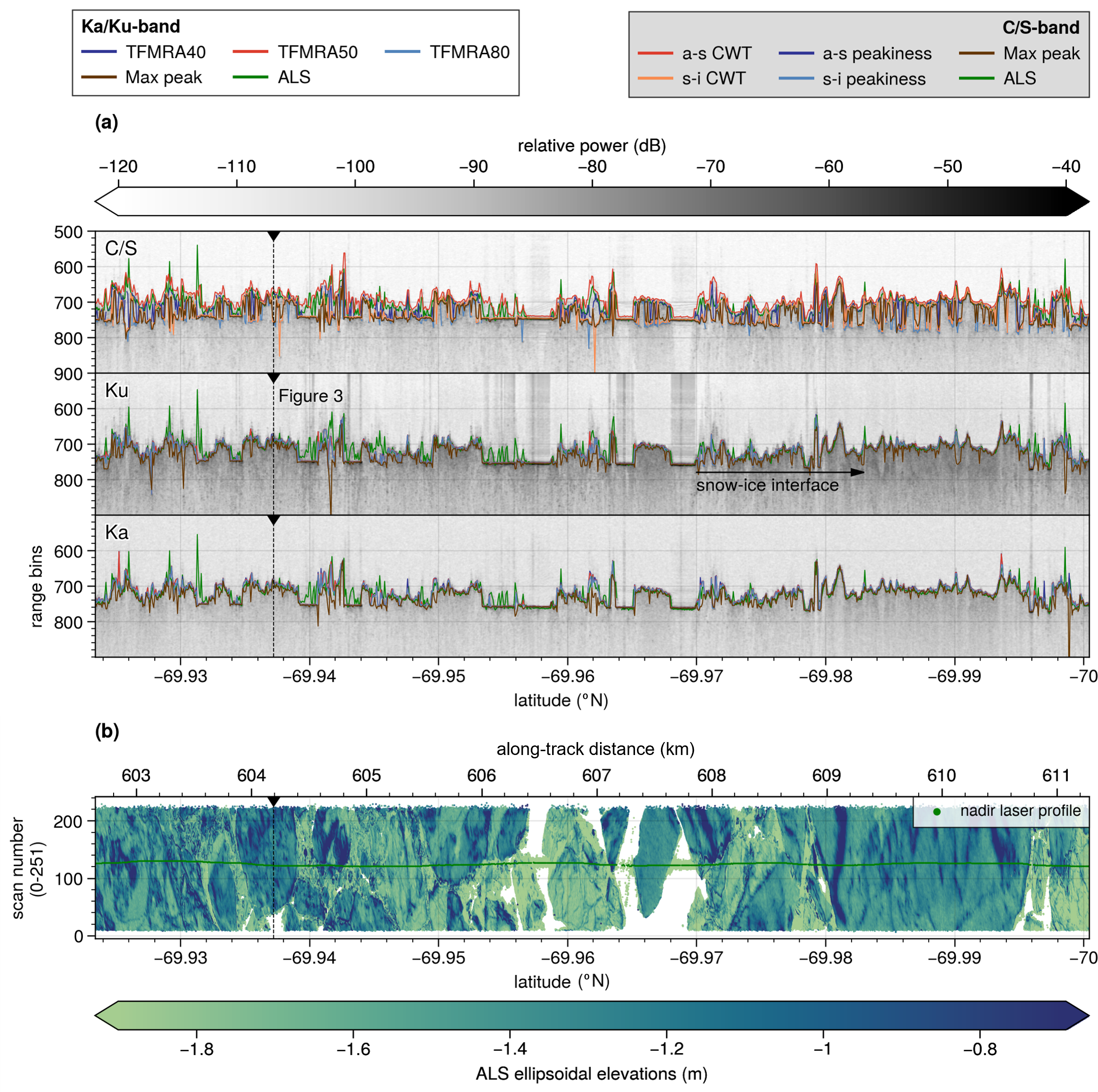Click the 607 km along-track distance tick label
Screen dimensions: 1098x1092
click(596, 776)
